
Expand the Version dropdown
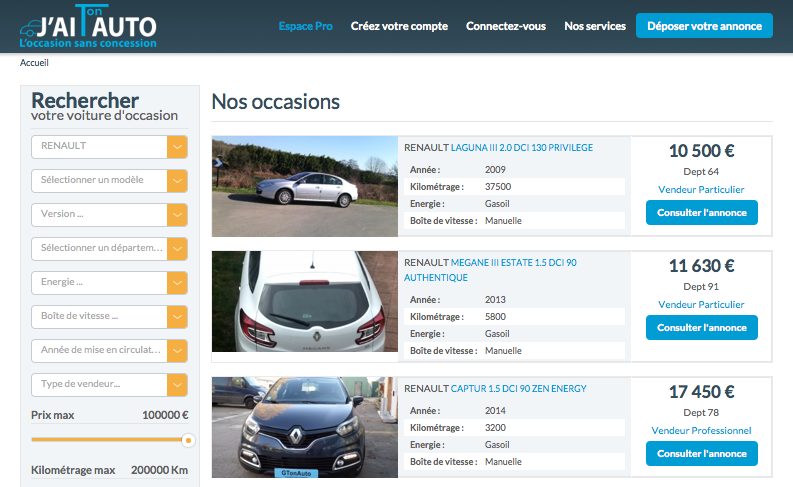[x=109, y=215]
